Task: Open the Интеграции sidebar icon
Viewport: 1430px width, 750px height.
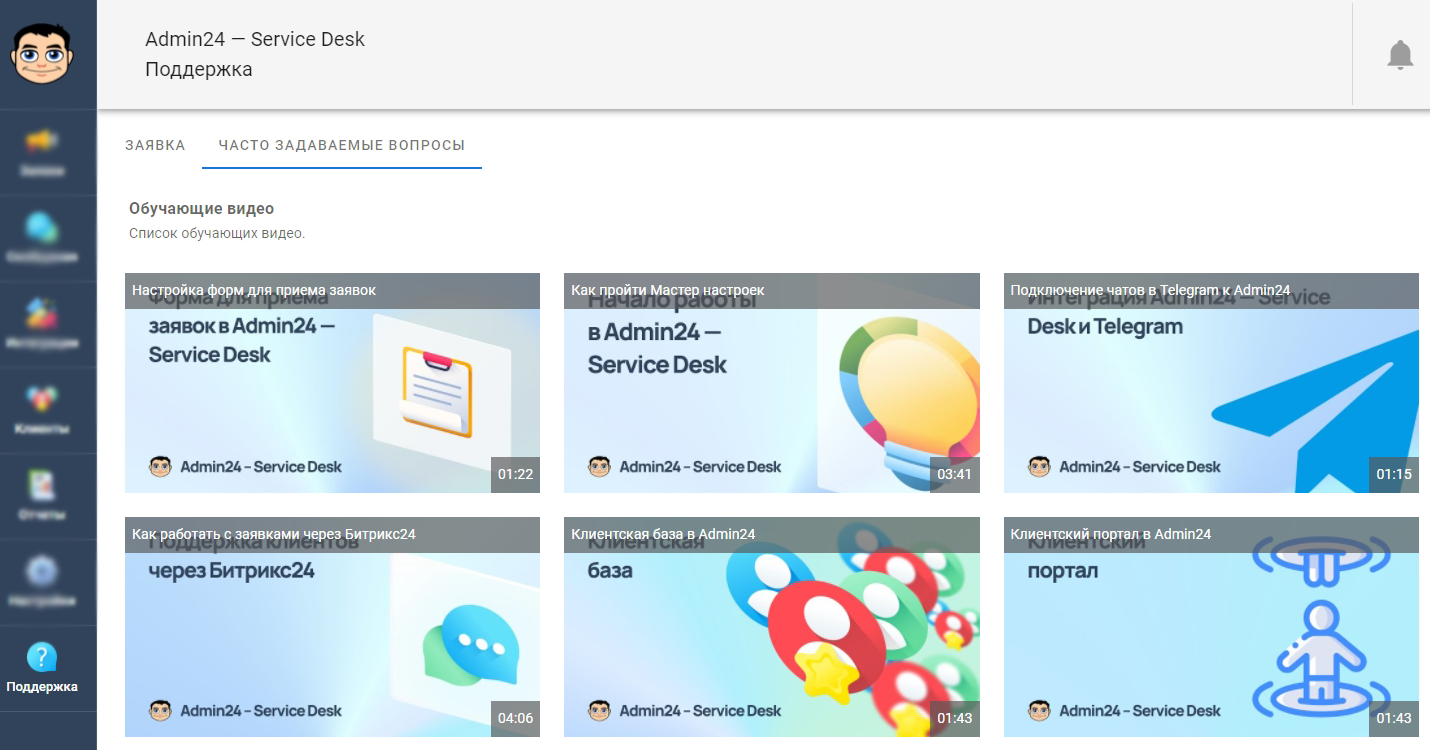Action: point(42,313)
